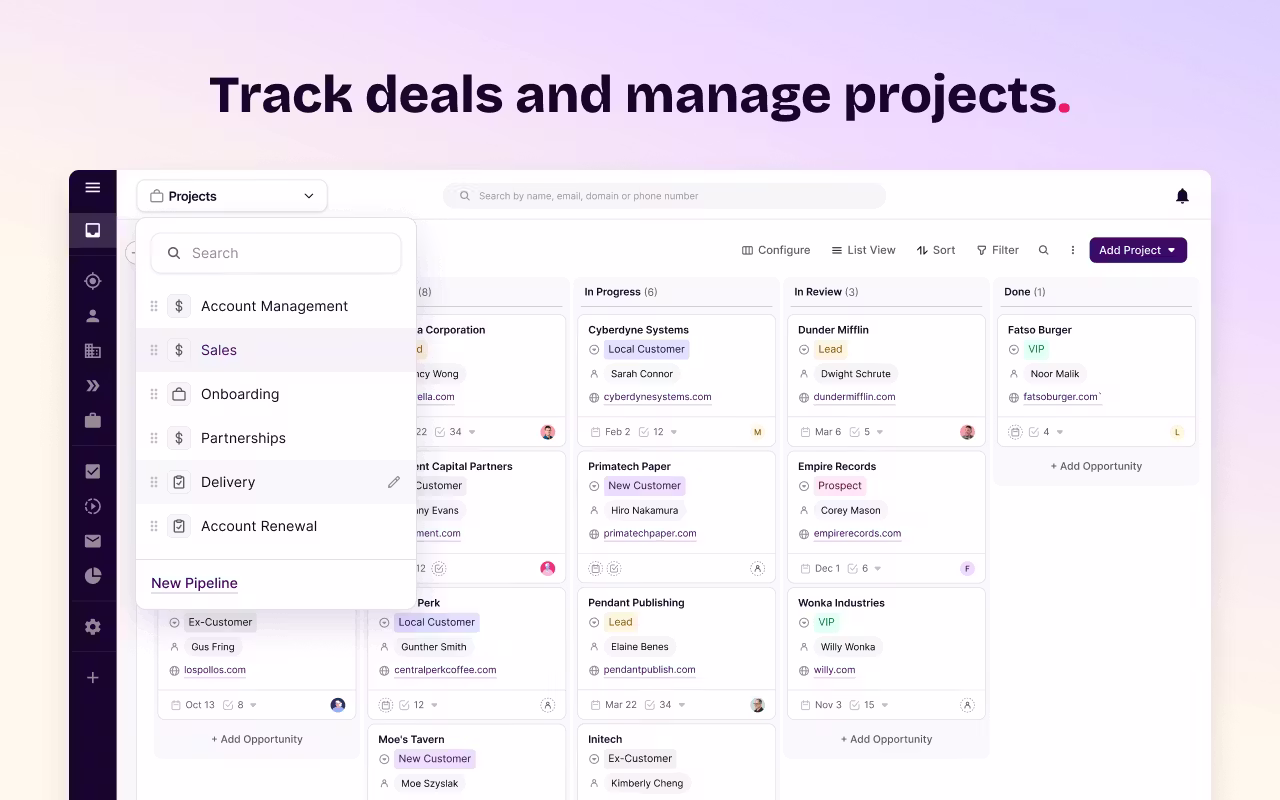Open the dundermifflin.com link
This screenshot has height=800, width=1280.
click(x=854, y=397)
